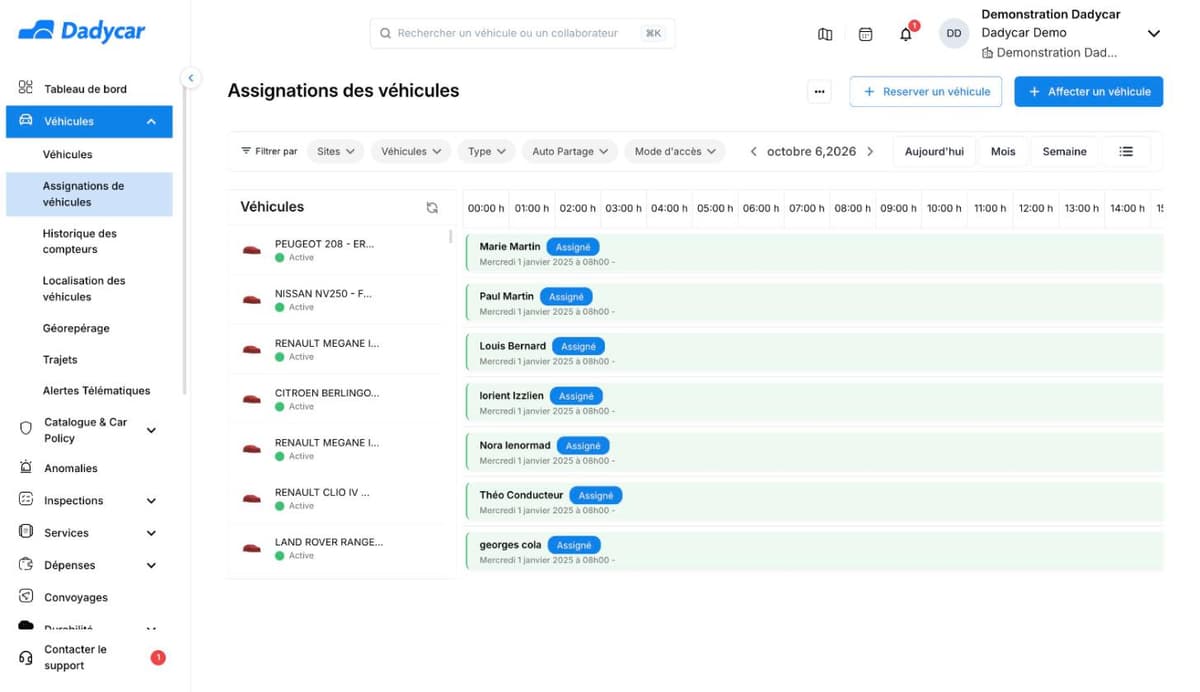
Task: Open the Type filter dropdown
Action: pos(487,152)
